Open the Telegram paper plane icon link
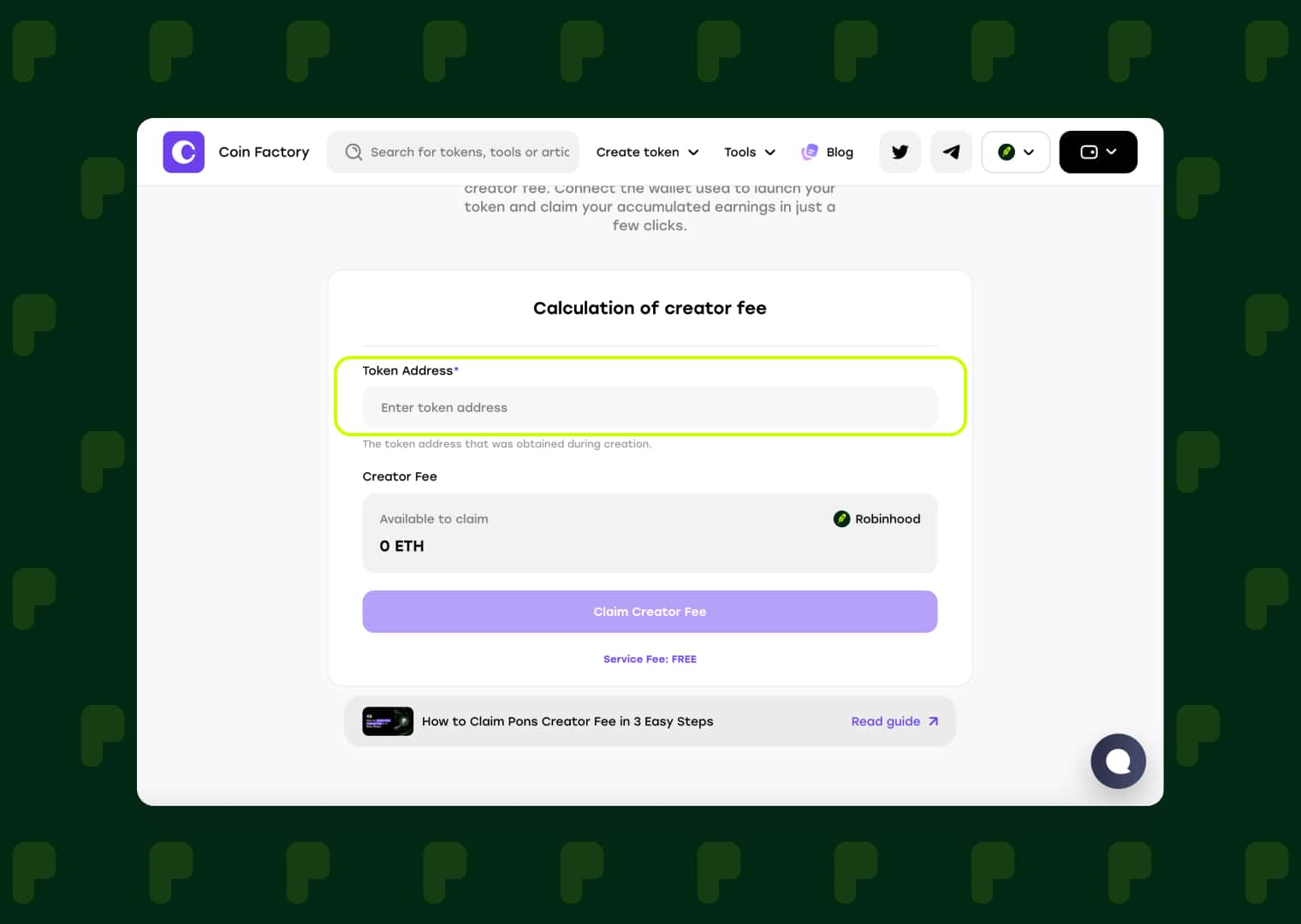 (951, 152)
